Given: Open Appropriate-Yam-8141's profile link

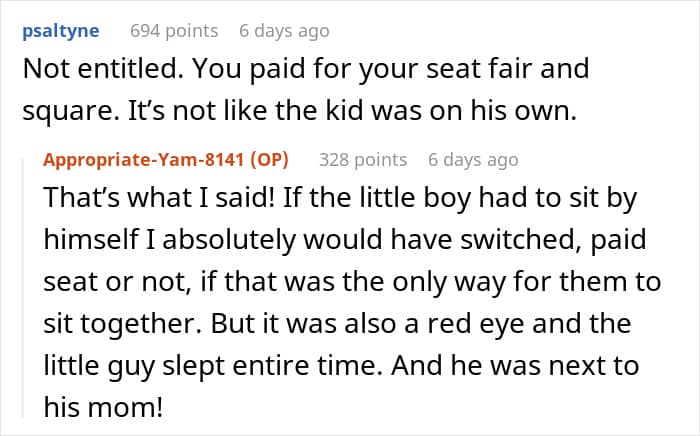Looking at the screenshot, I should click(143, 159).
